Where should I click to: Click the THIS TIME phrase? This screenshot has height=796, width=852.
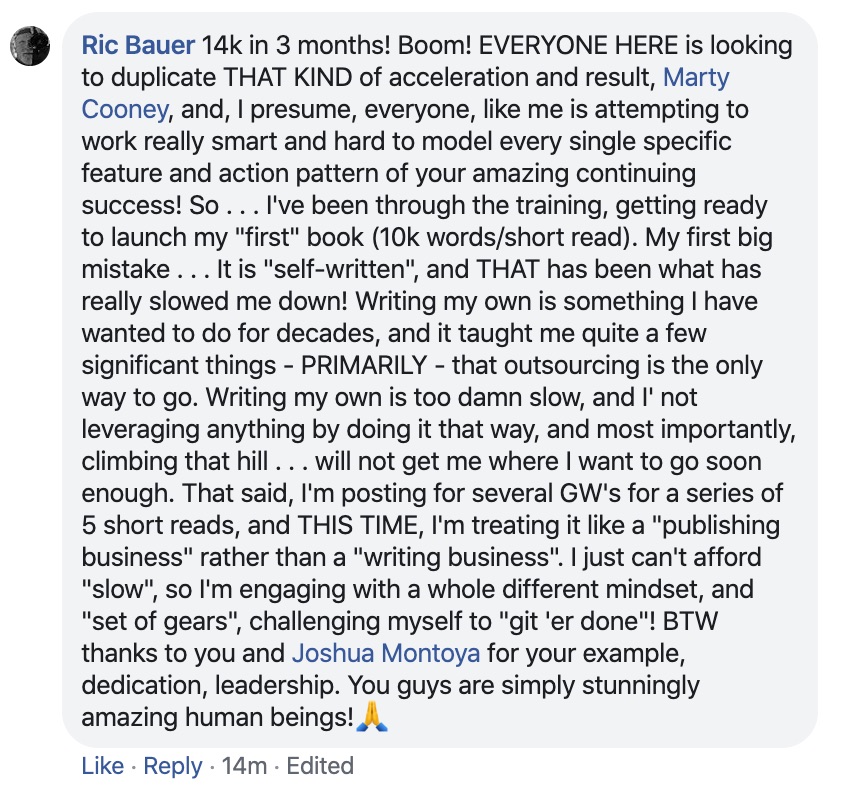(360, 525)
